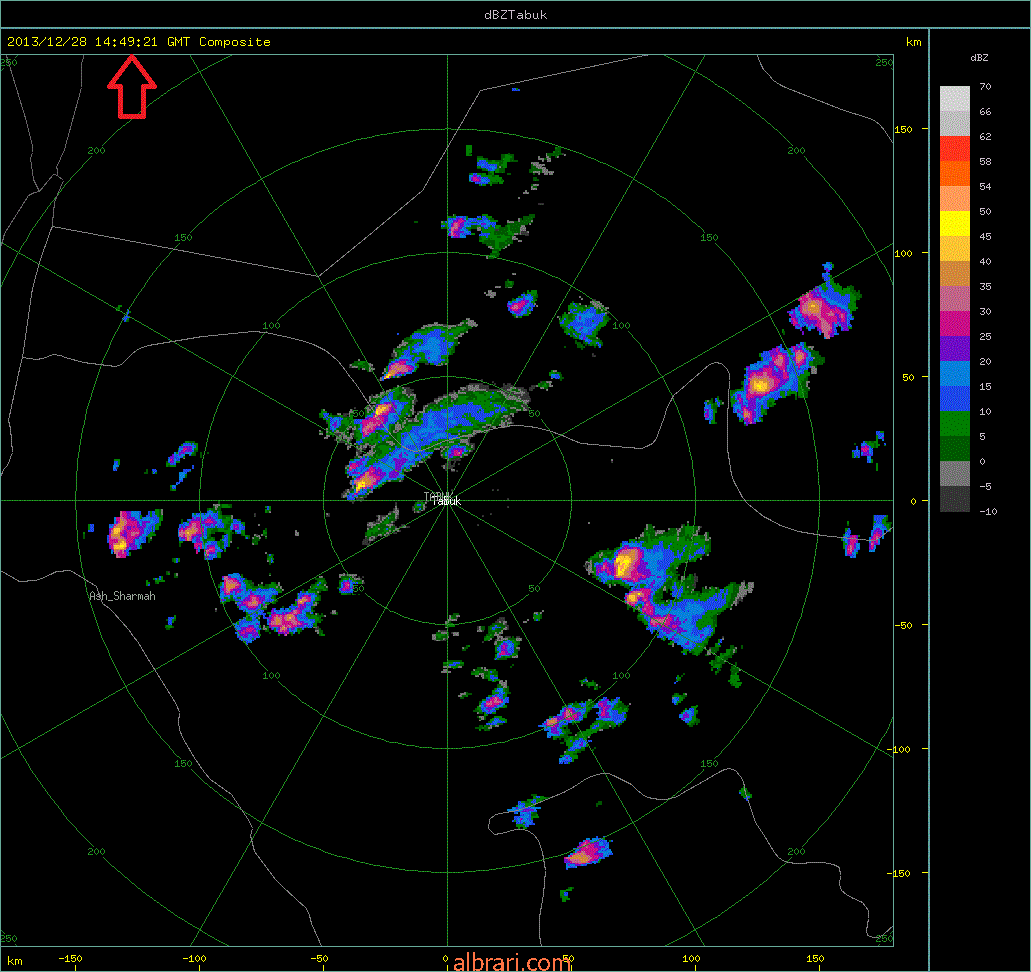Click the km unit label beside the bottom axis
Image resolution: width=1031 pixels, height=972 pixels.
coord(14,961)
